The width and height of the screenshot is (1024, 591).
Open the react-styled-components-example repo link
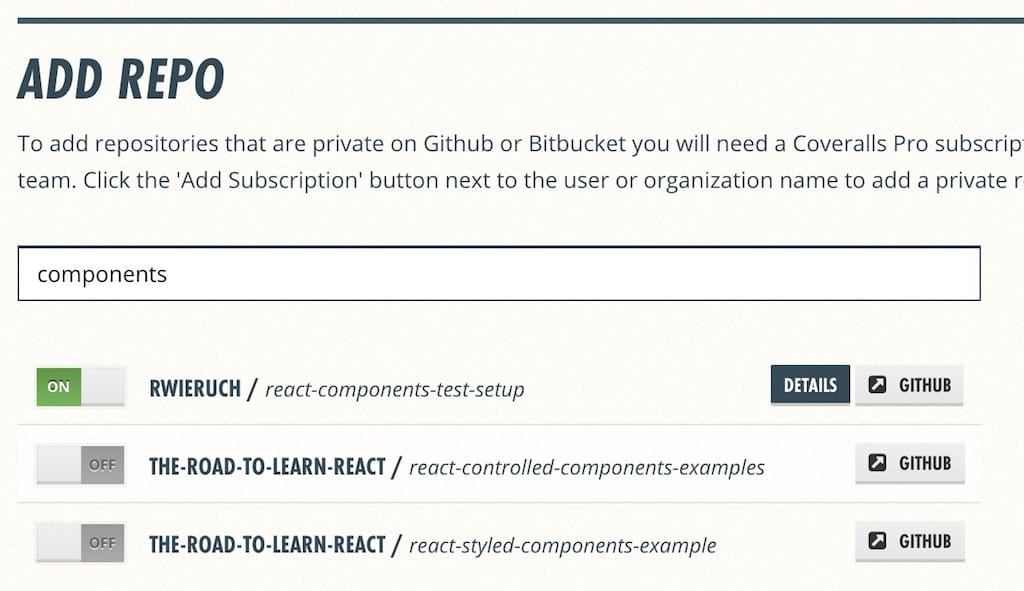(563, 545)
